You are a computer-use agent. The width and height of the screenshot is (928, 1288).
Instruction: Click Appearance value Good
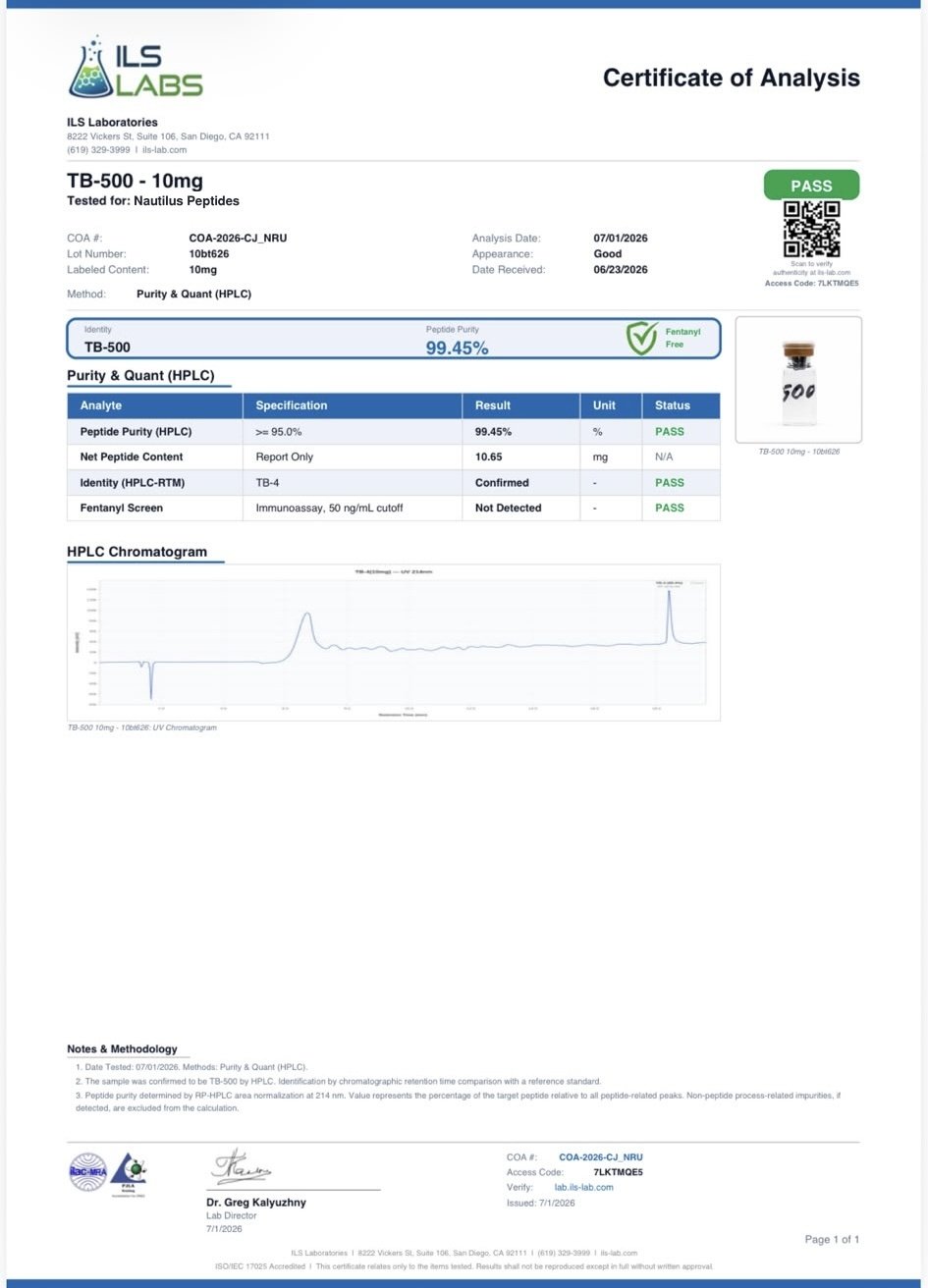[x=608, y=254]
